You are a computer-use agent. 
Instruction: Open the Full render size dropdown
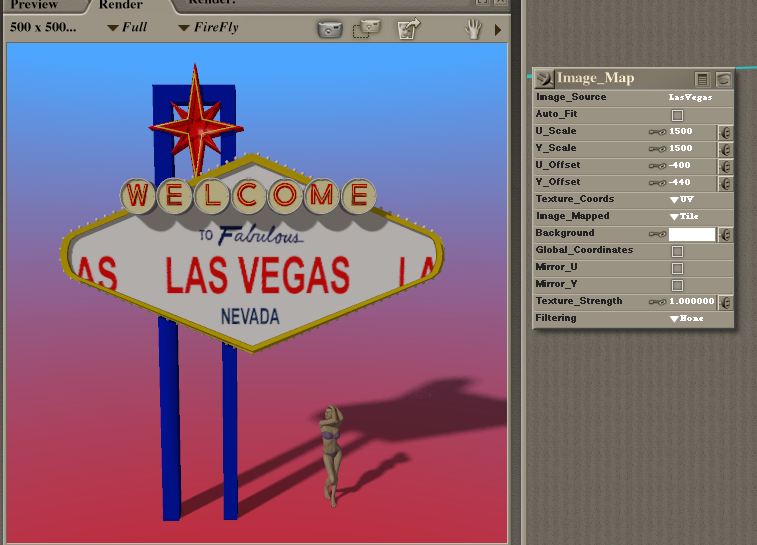[x=127, y=28]
